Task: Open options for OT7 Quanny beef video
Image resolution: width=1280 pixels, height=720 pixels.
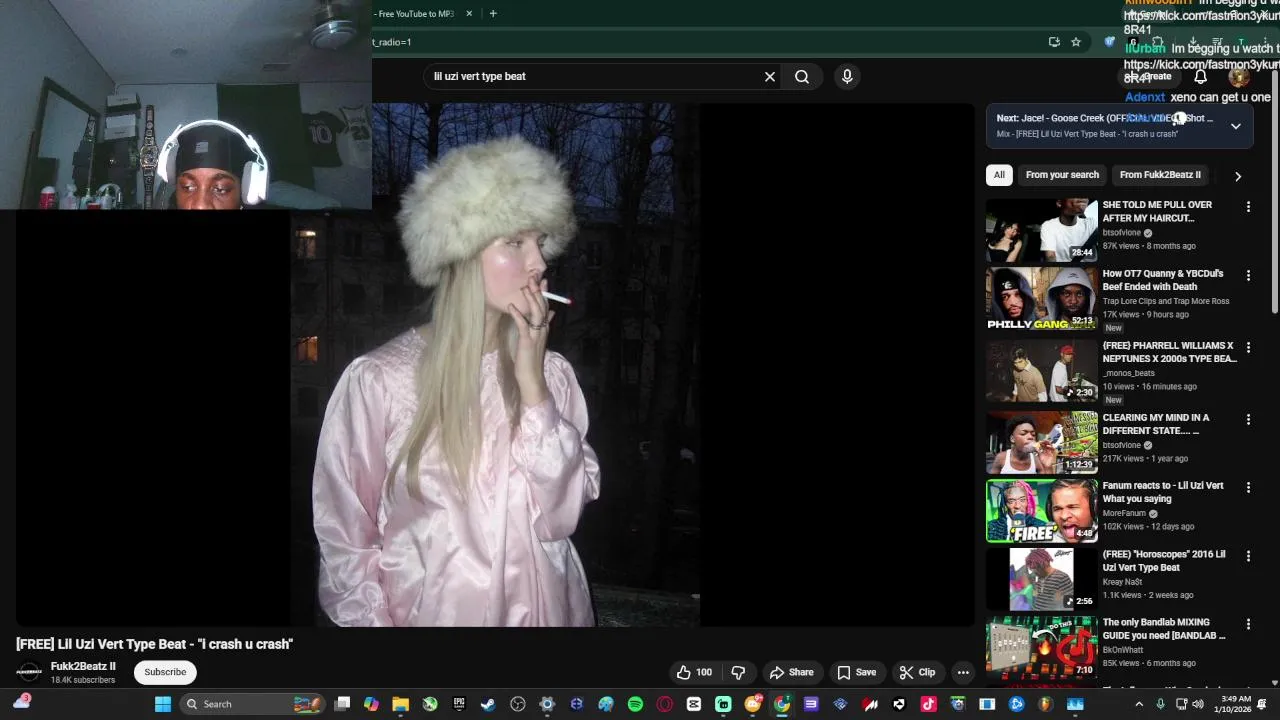Action: tap(1248, 275)
